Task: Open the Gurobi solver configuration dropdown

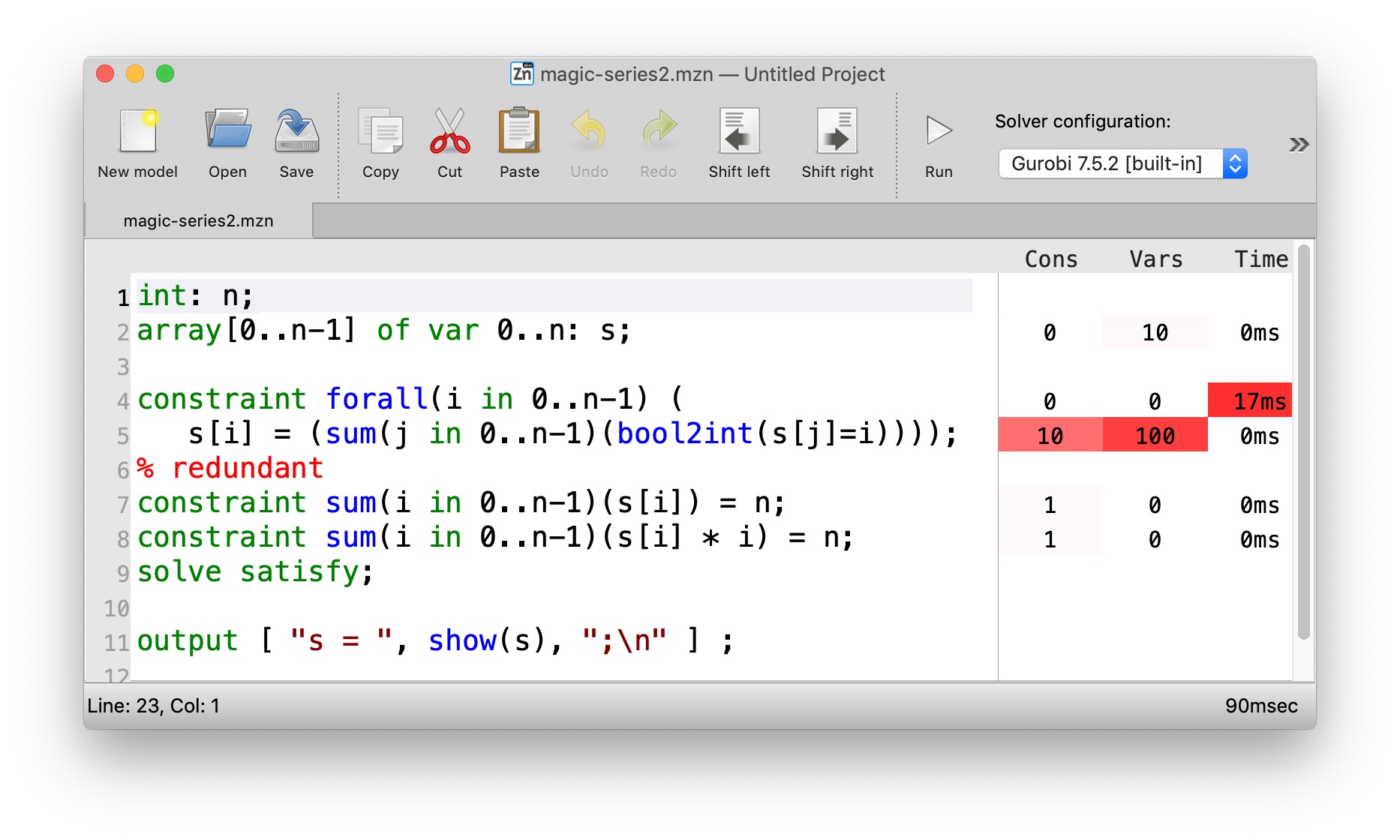Action: click(x=1122, y=163)
